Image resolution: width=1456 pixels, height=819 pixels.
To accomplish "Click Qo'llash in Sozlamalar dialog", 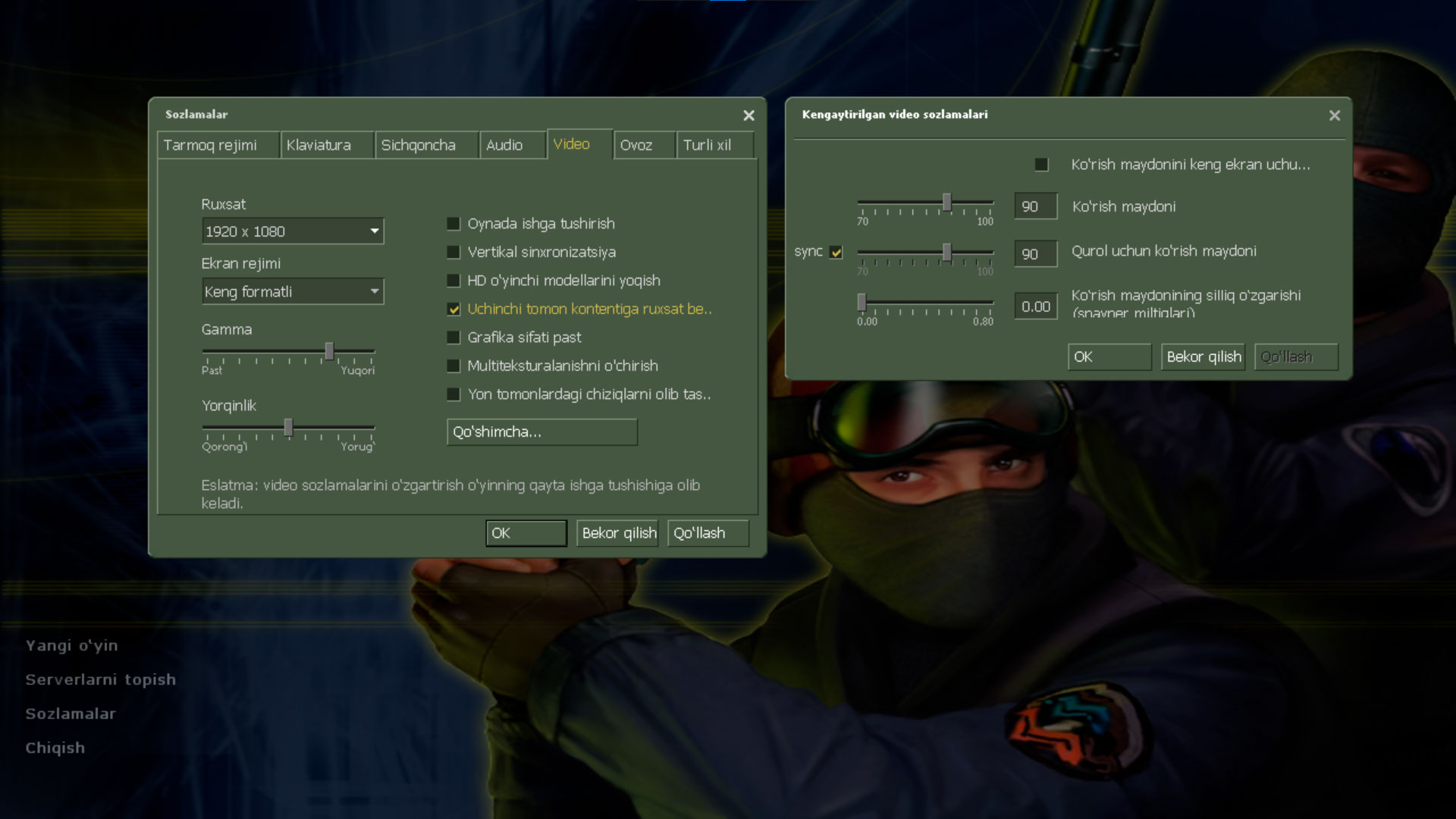I will click(708, 533).
